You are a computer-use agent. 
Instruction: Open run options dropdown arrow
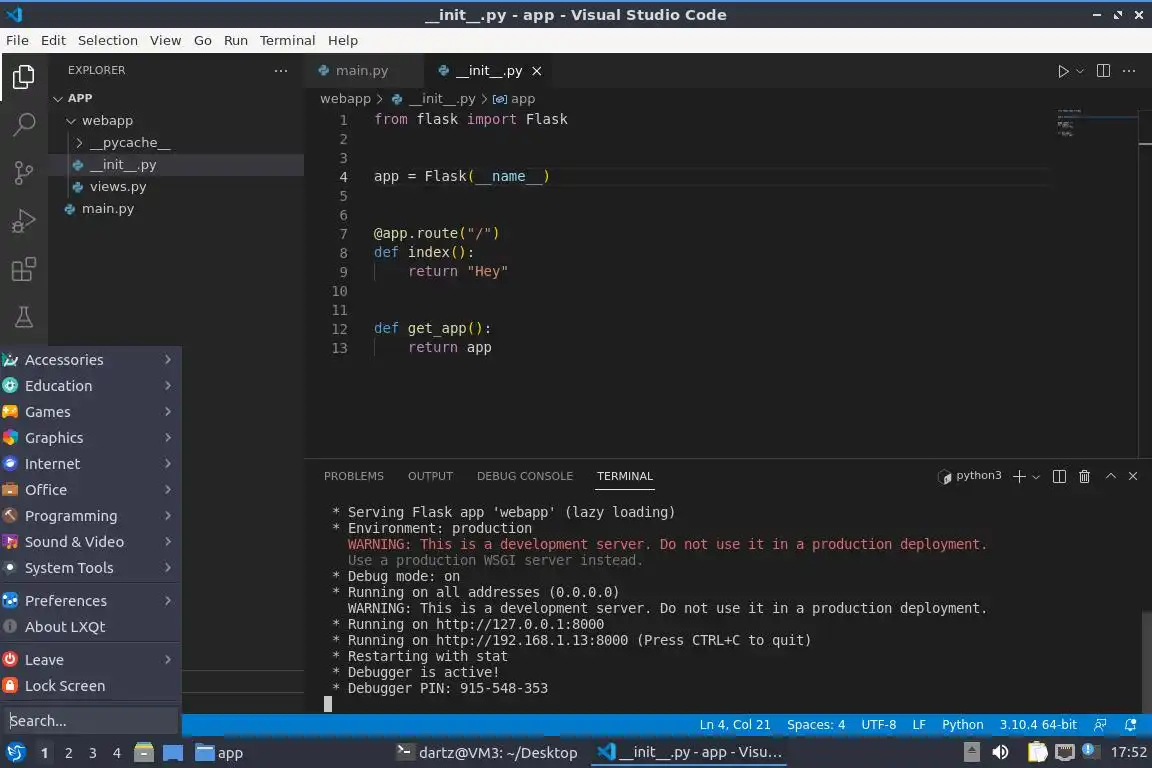1079,71
